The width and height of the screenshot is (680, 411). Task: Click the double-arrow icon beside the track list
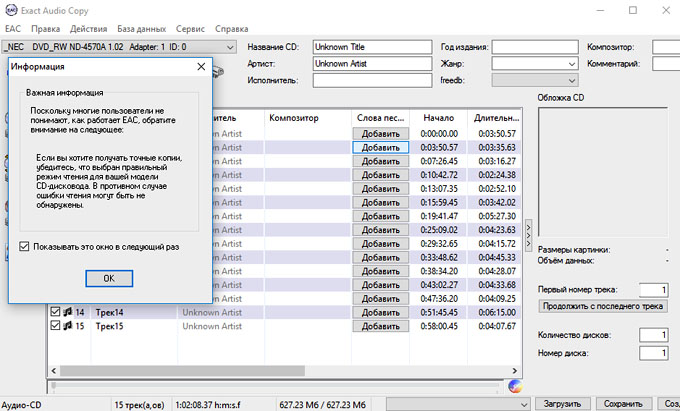pyautogui.click(x=528, y=228)
